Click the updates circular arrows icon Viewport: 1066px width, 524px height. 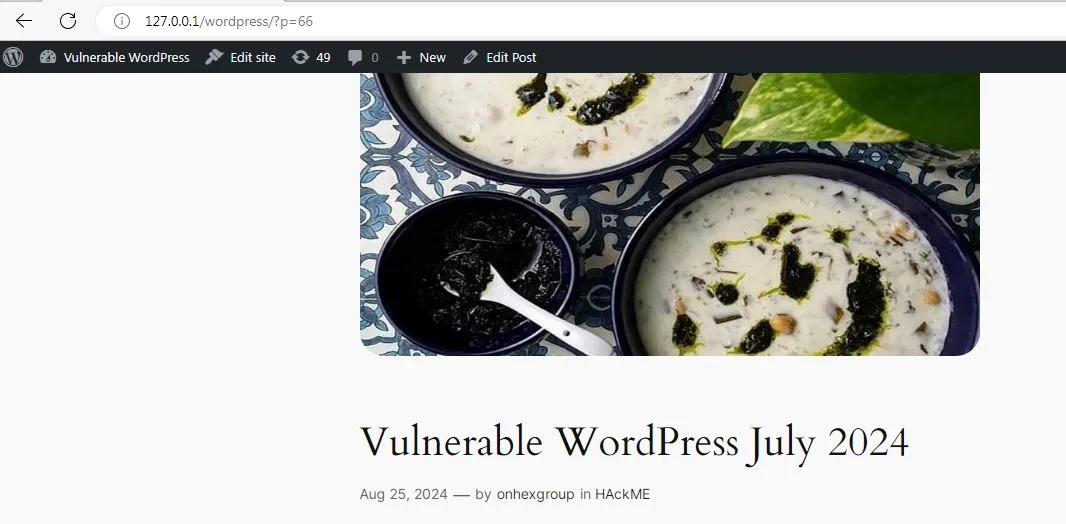click(x=300, y=58)
